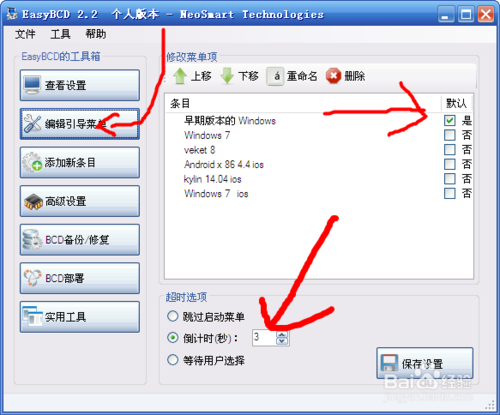Increase countdown seconds with up arrow
This screenshot has width=500, height=415.
(x=282, y=335)
